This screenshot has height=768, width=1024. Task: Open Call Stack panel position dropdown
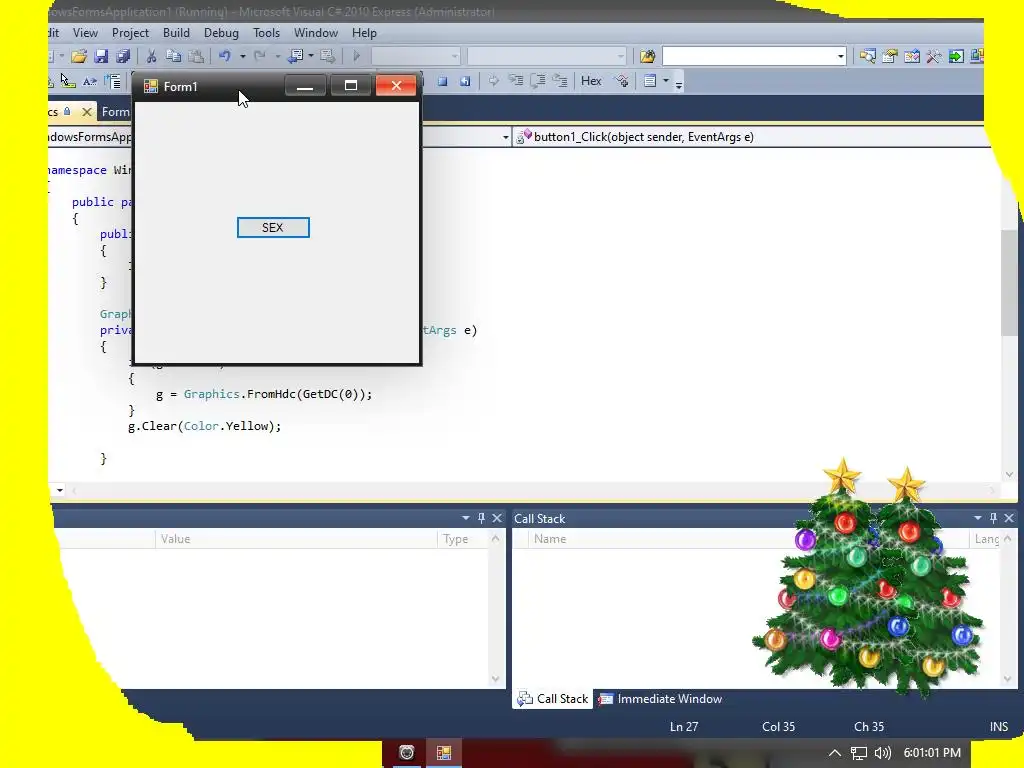click(978, 518)
